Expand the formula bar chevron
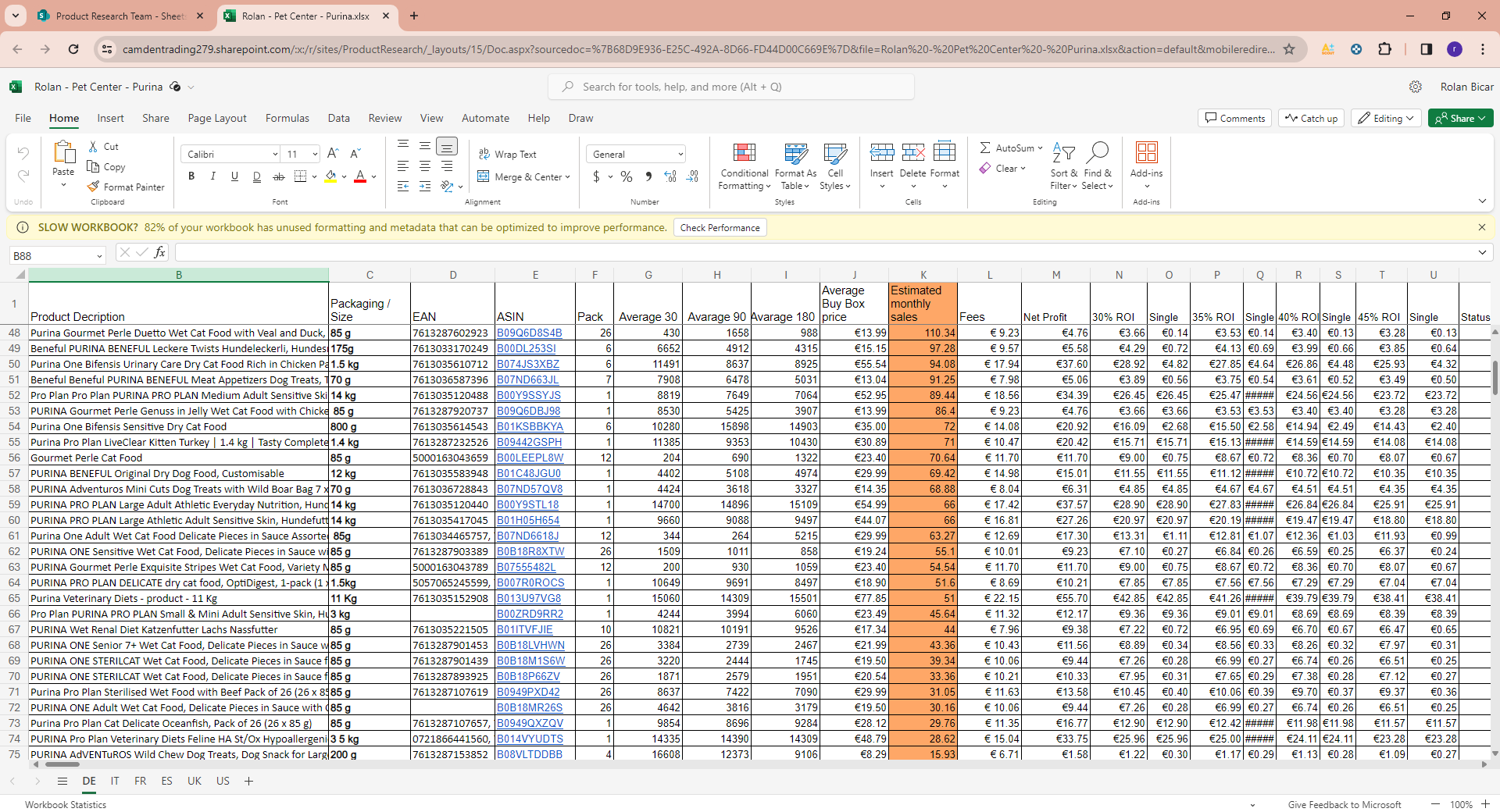 click(x=1482, y=252)
